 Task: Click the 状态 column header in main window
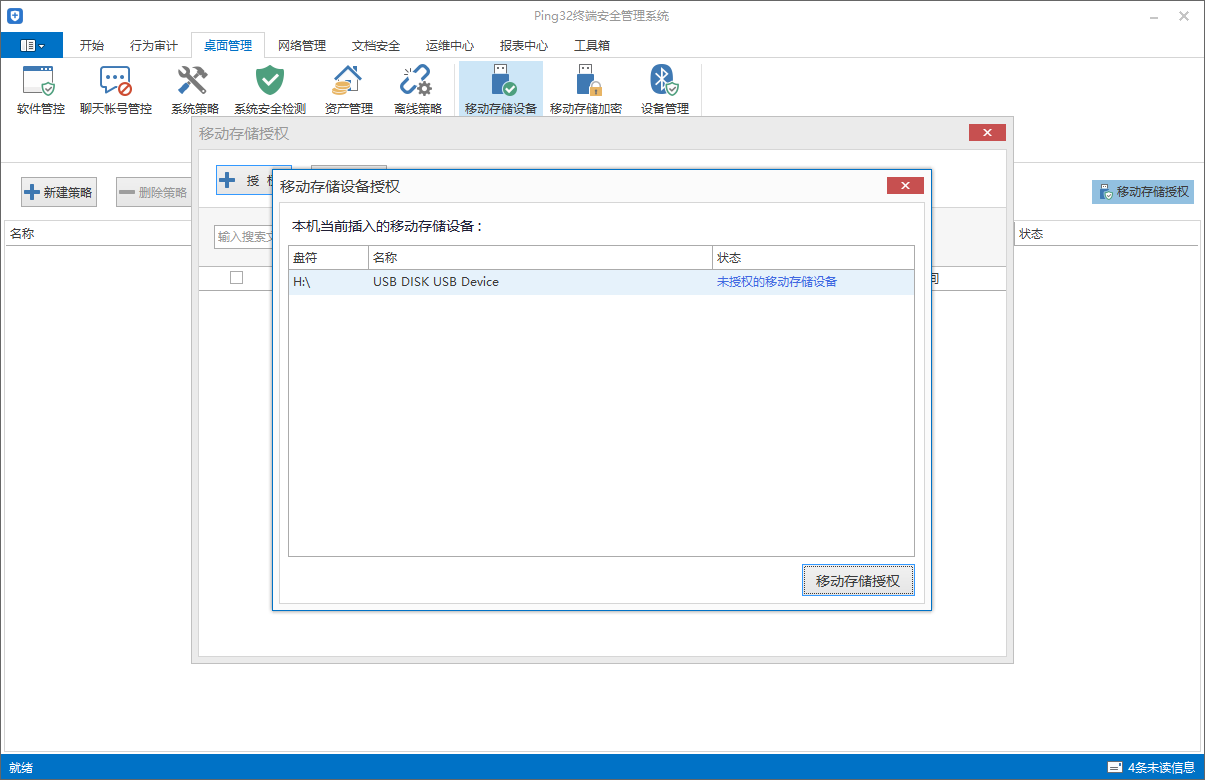[1106, 234]
